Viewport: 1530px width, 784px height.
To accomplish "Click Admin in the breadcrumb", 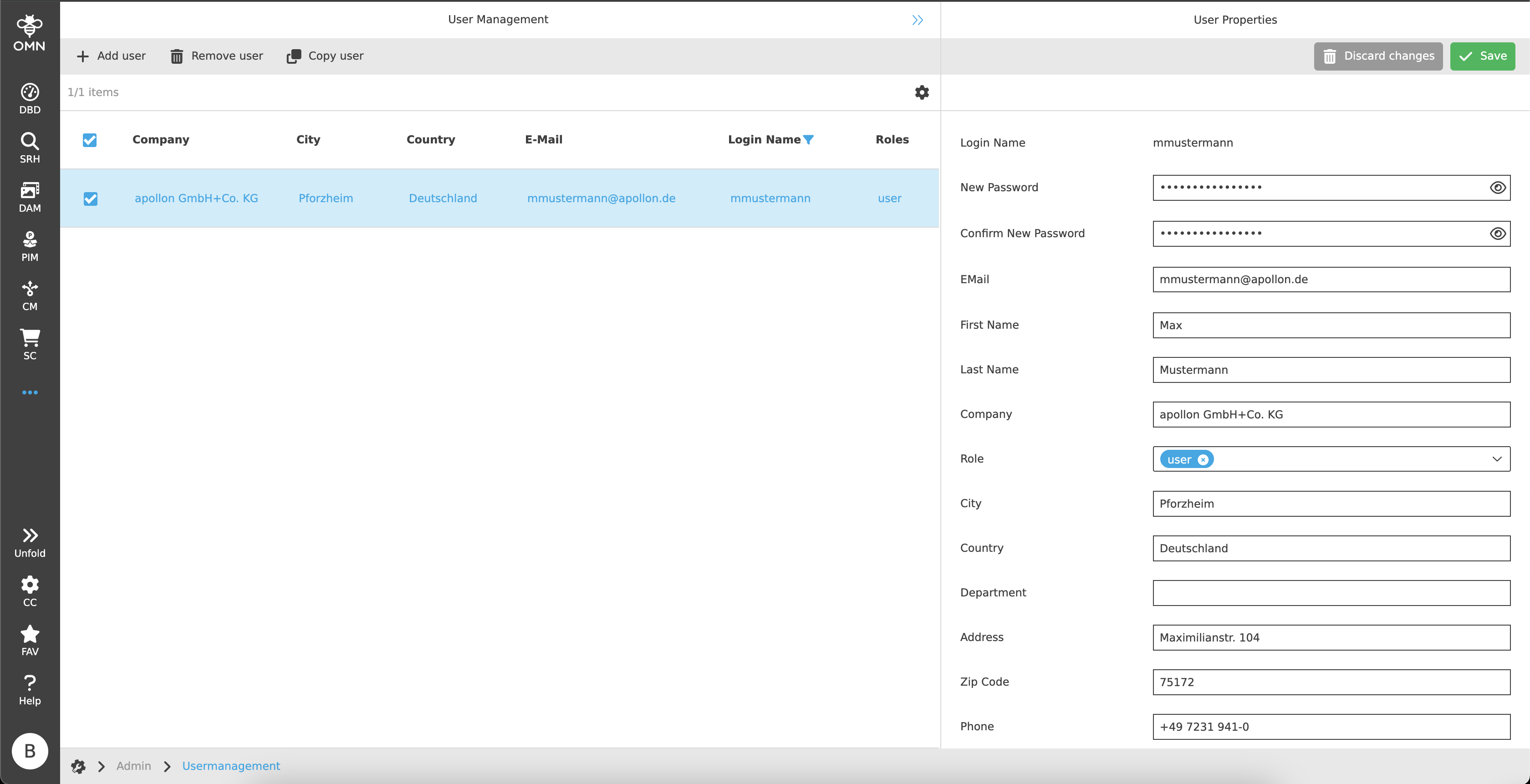I will pos(133,766).
